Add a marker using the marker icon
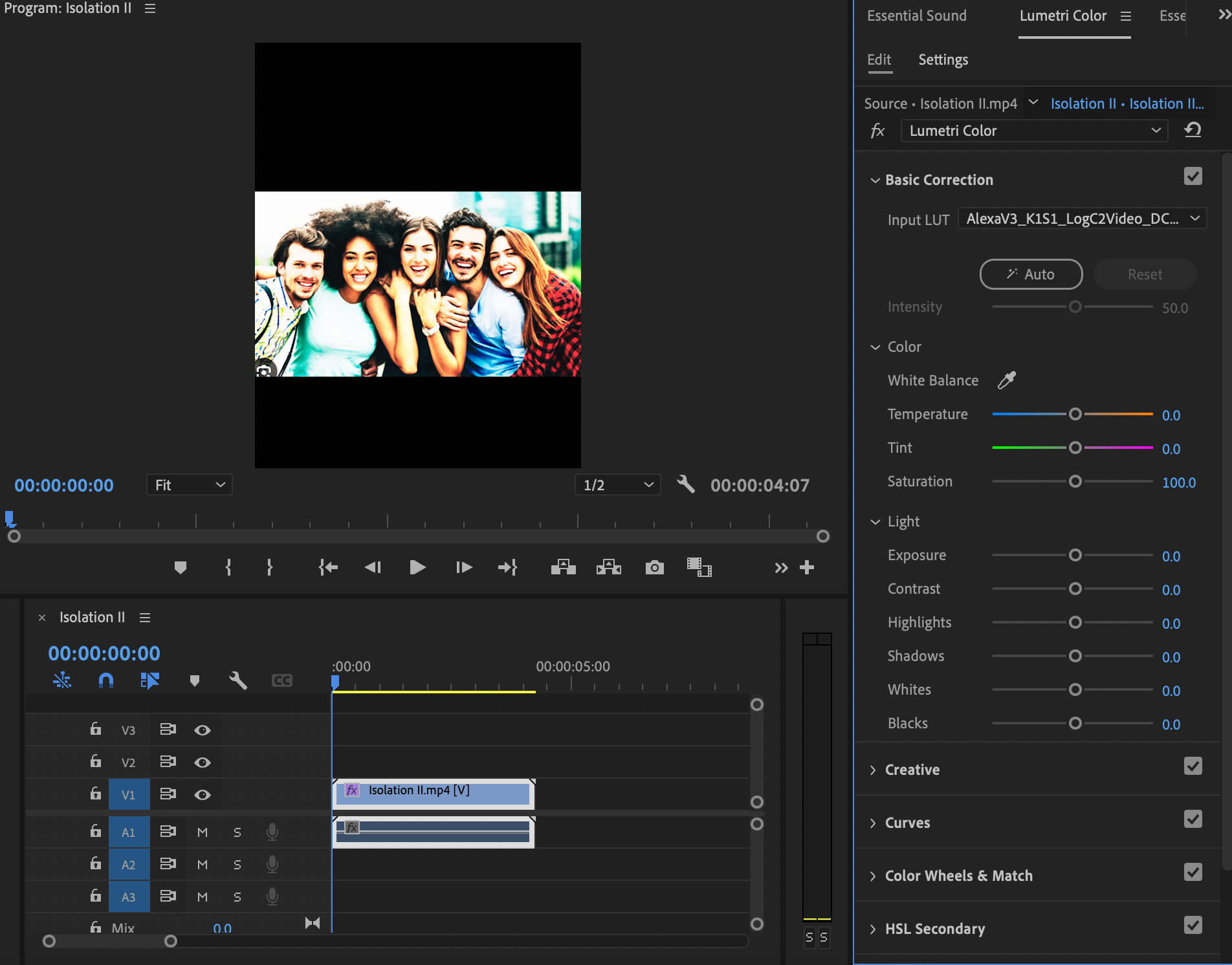The image size is (1232, 965). [181, 567]
